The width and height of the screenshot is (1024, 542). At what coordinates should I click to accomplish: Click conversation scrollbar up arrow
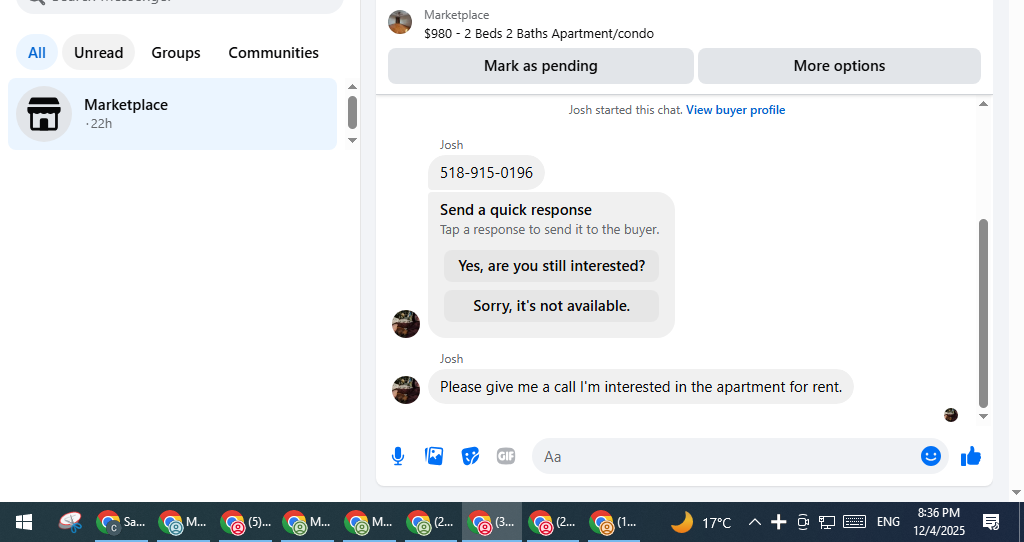(983, 104)
